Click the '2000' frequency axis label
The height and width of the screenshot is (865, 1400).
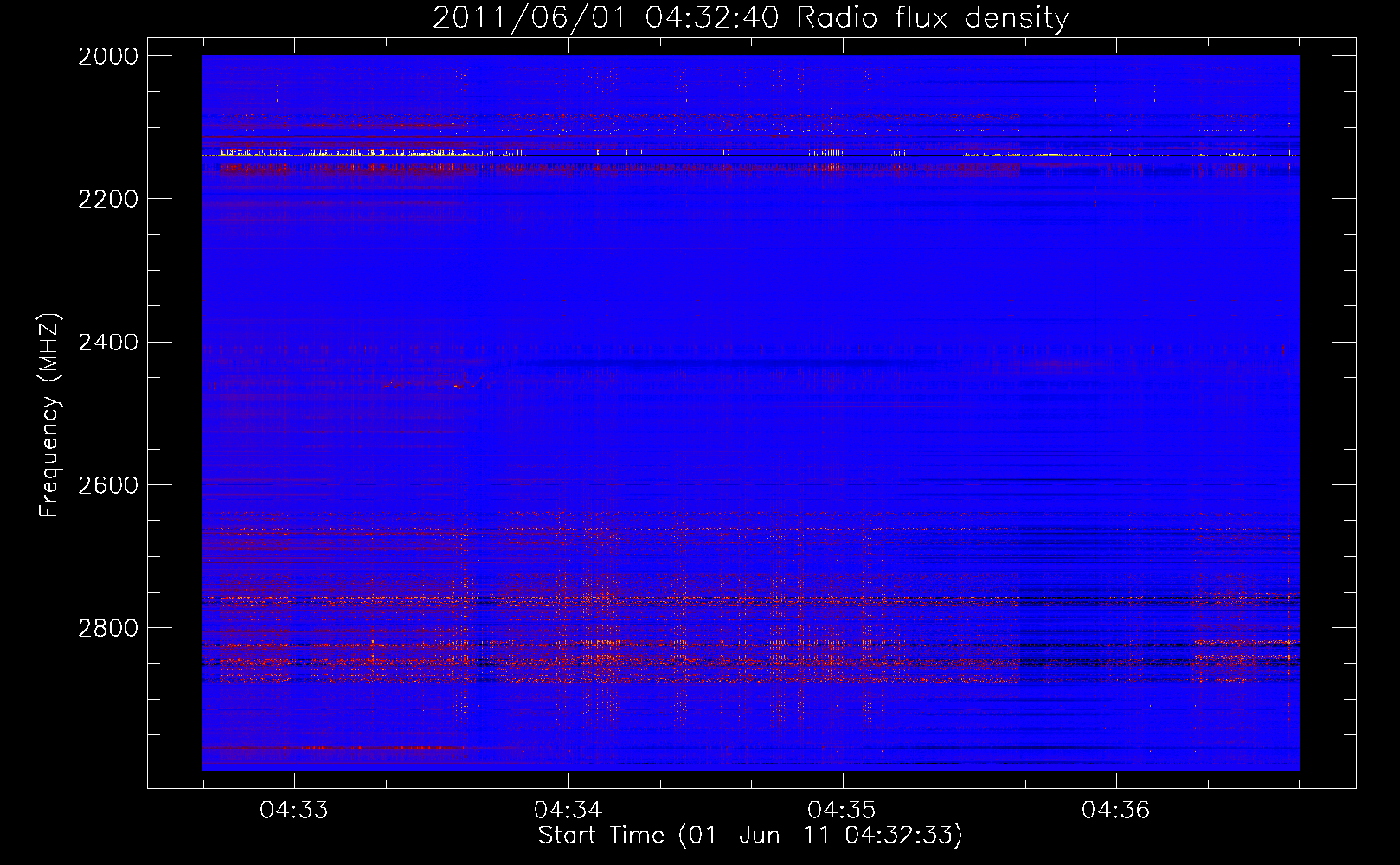[107, 56]
